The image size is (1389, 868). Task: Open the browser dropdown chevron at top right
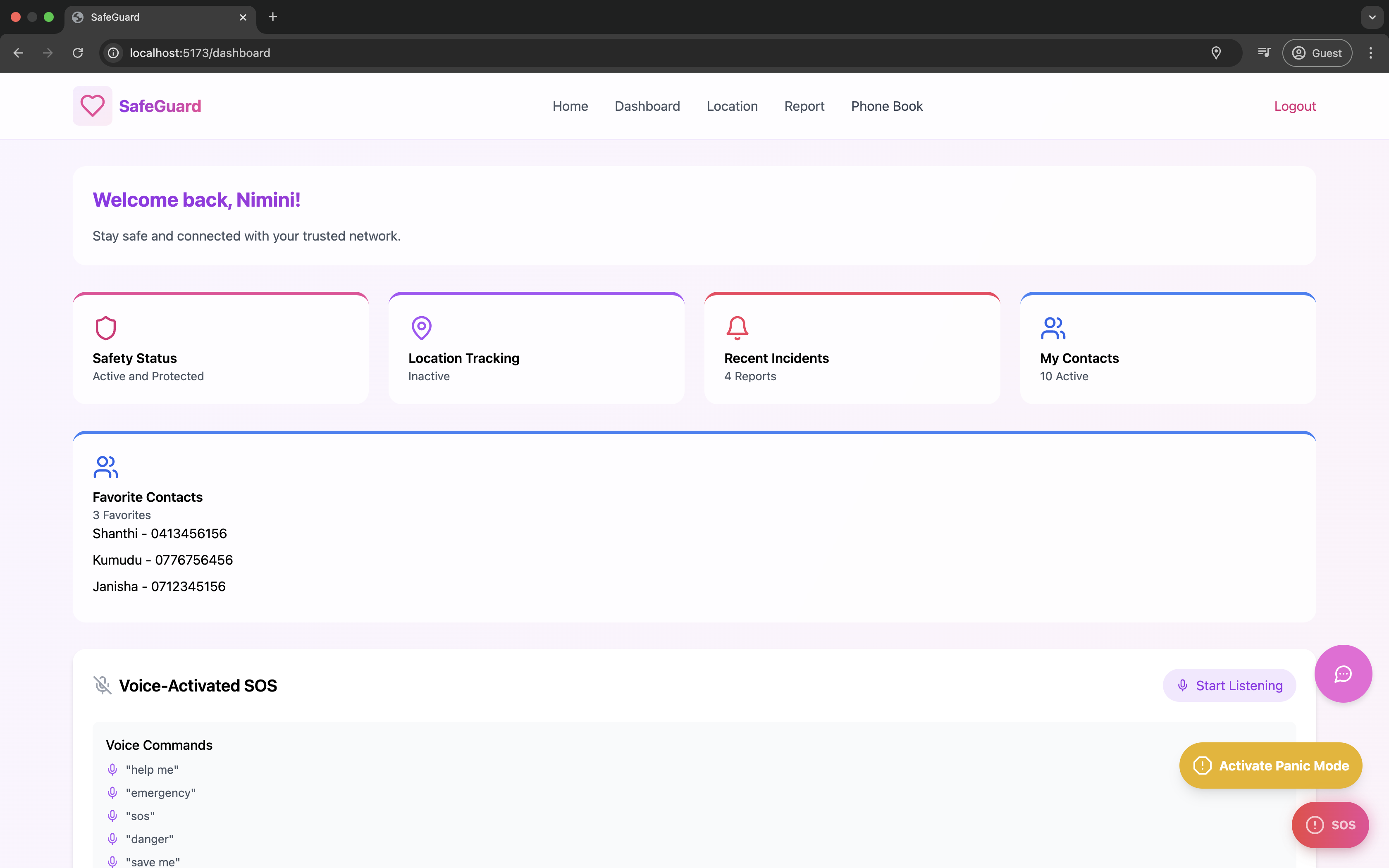[1372, 17]
